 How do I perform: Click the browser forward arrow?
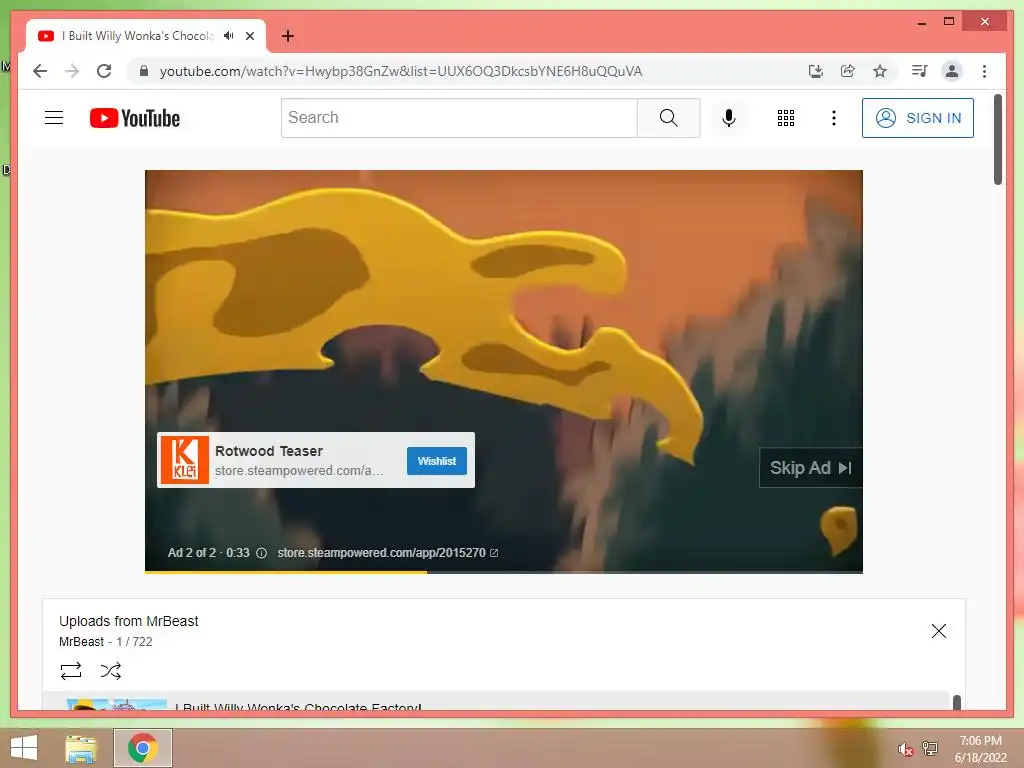72,71
